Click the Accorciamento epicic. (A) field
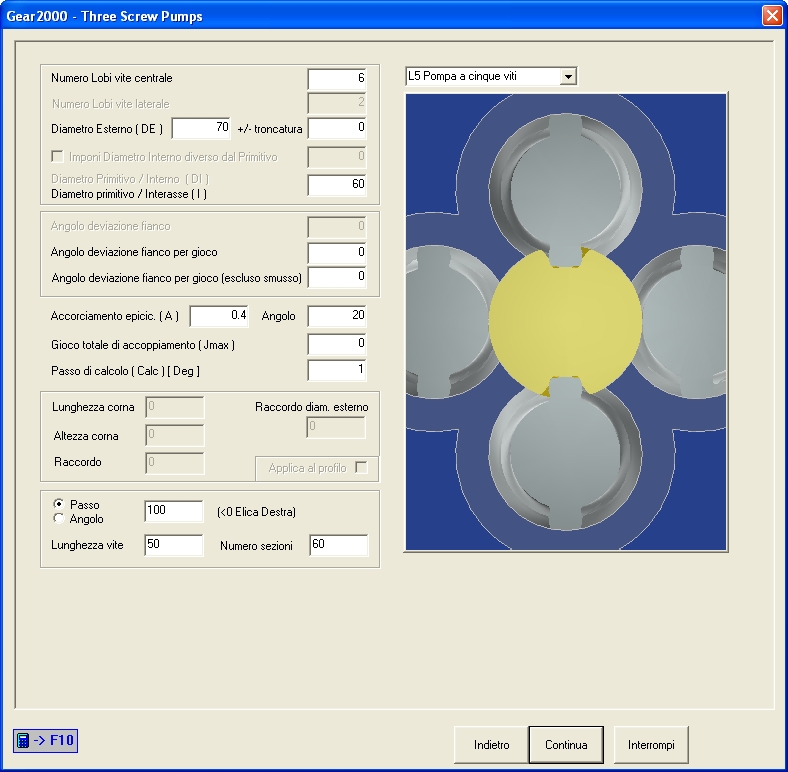Screen dimensions: 788x772 (219, 316)
